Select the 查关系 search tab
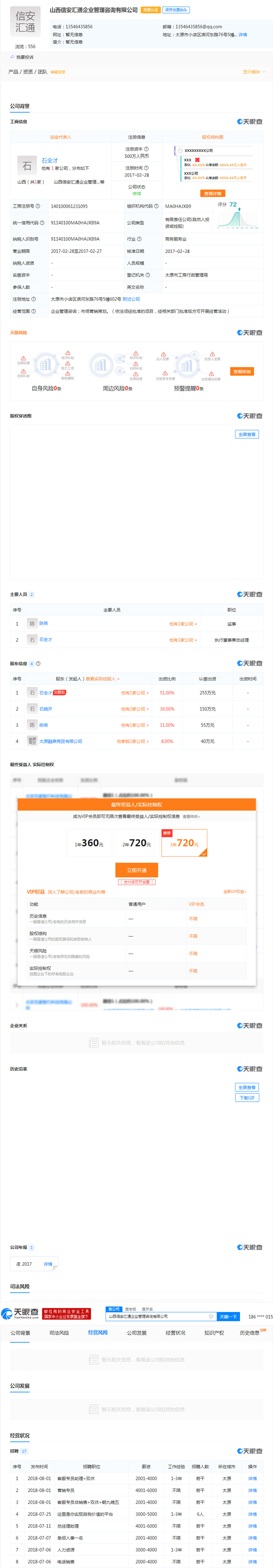 [x=147, y=1309]
